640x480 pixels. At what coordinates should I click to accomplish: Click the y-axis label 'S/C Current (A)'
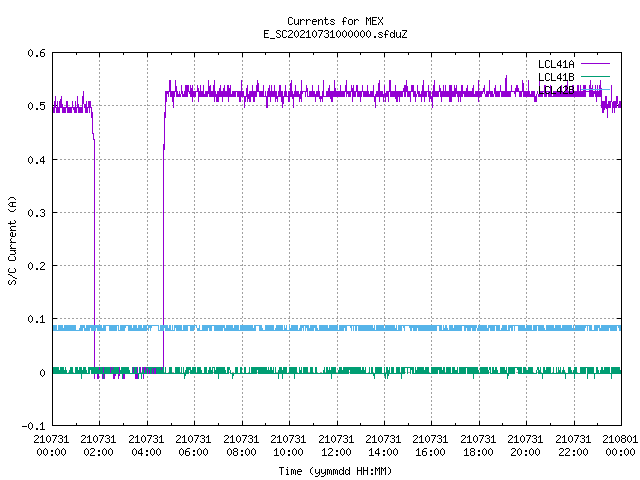[12, 240]
